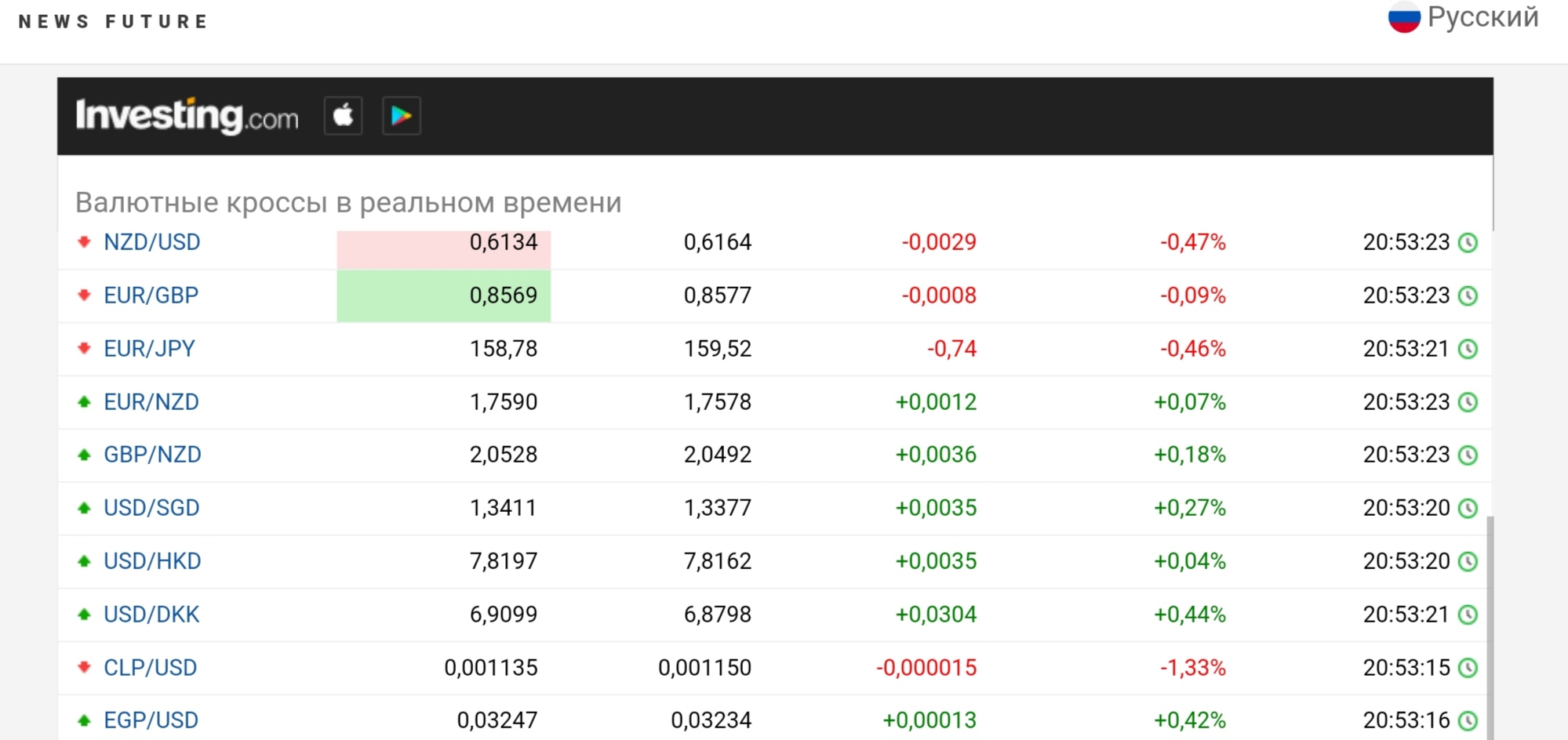The image size is (1568, 740).
Task: Click the green up arrow beside GBP/NZD
Action: (84, 454)
